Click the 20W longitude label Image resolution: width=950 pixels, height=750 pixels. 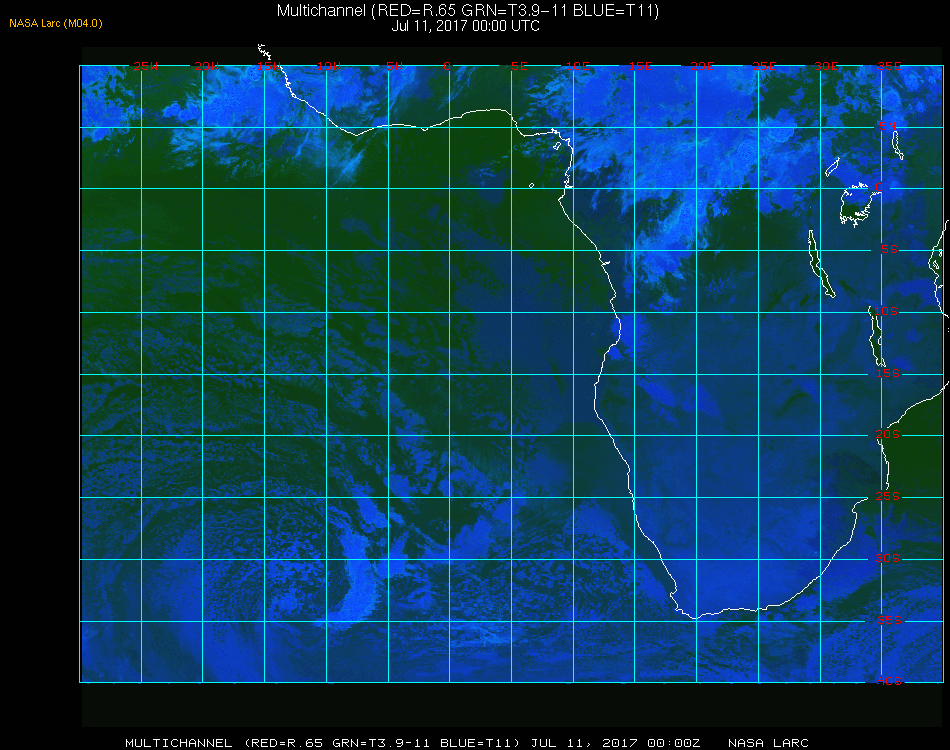click(x=207, y=66)
